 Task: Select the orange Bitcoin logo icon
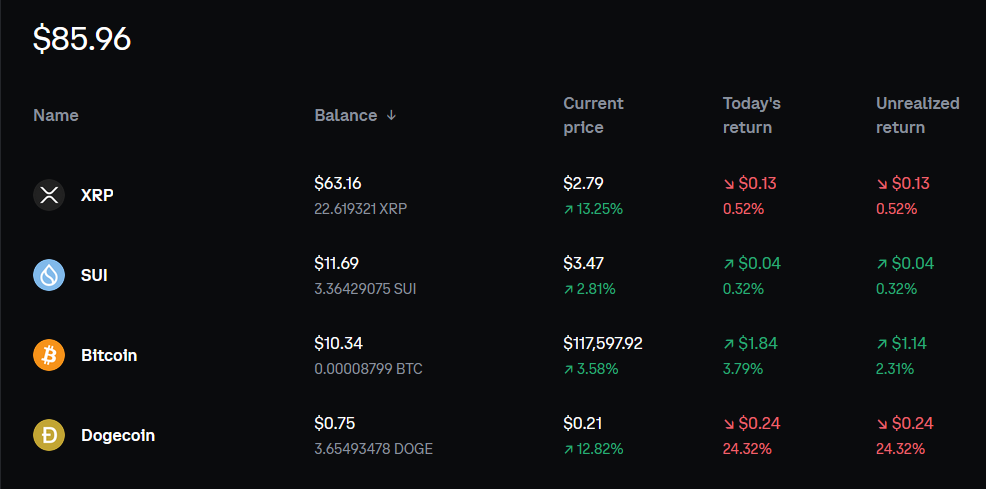[x=49, y=355]
